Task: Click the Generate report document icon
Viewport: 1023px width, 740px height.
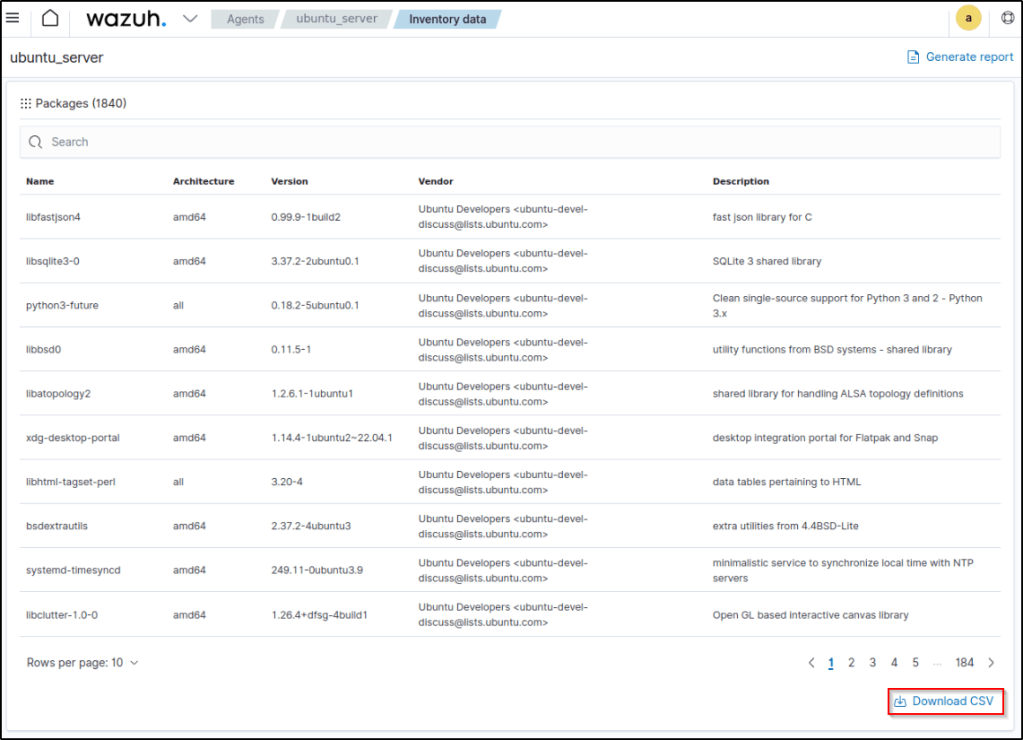Action: pos(912,57)
